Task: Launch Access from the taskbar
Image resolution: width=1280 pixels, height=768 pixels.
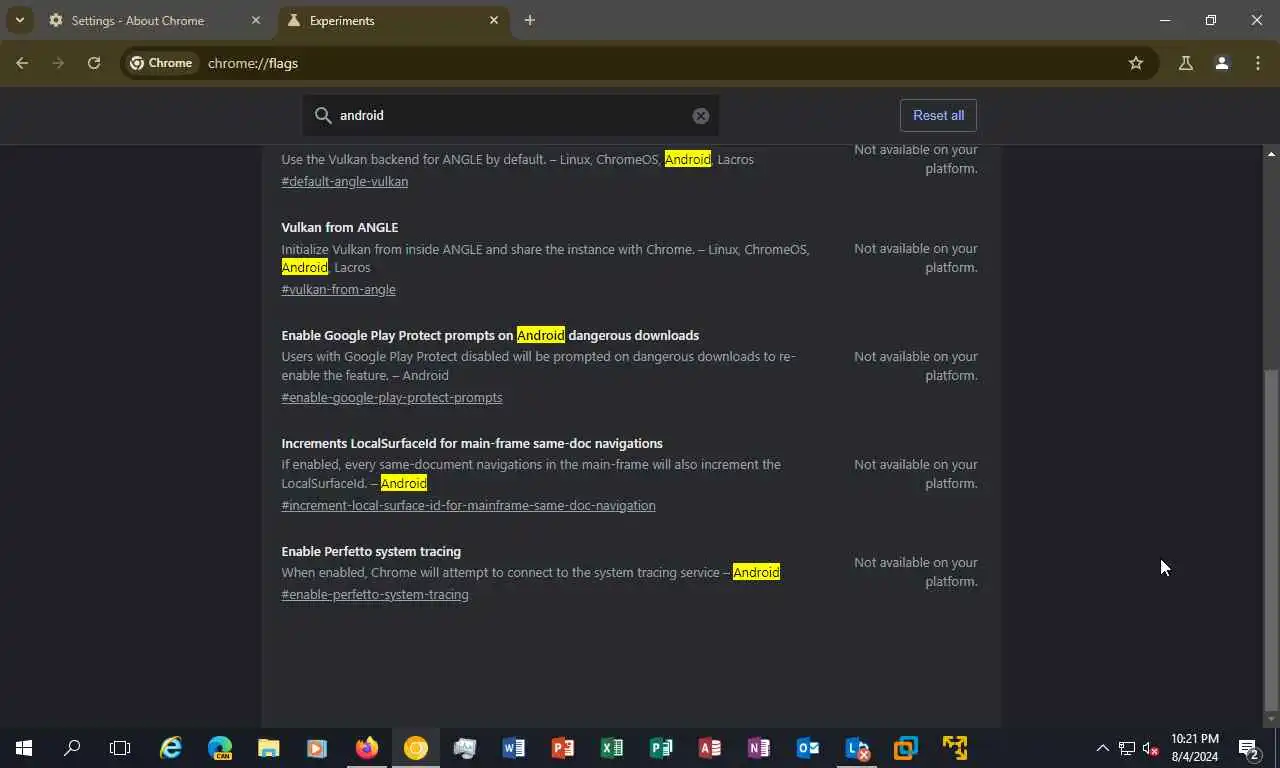Action: (710, 748)
